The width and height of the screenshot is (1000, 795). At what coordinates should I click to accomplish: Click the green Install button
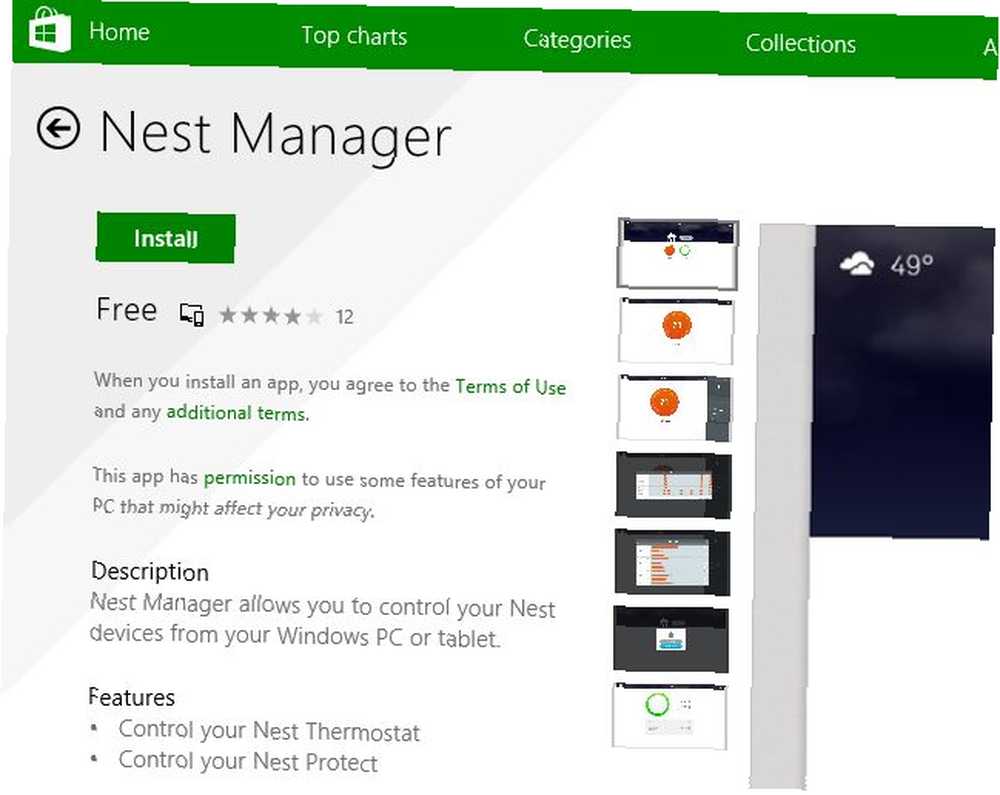coord(166,238)
